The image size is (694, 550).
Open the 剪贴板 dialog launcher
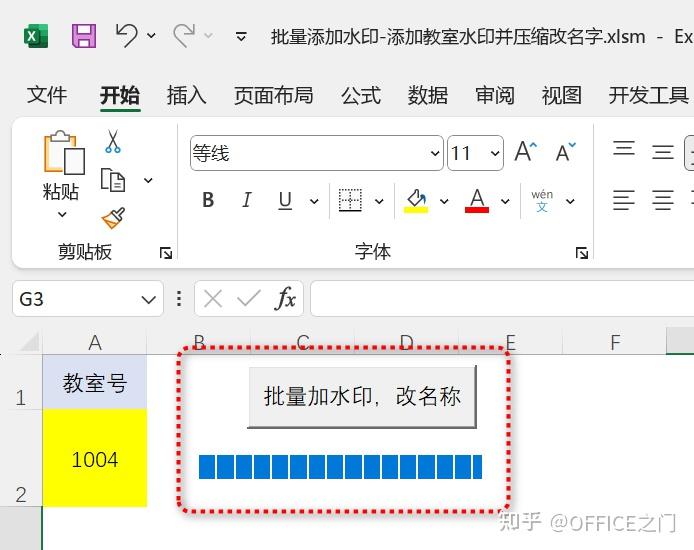tap(166, 253)
